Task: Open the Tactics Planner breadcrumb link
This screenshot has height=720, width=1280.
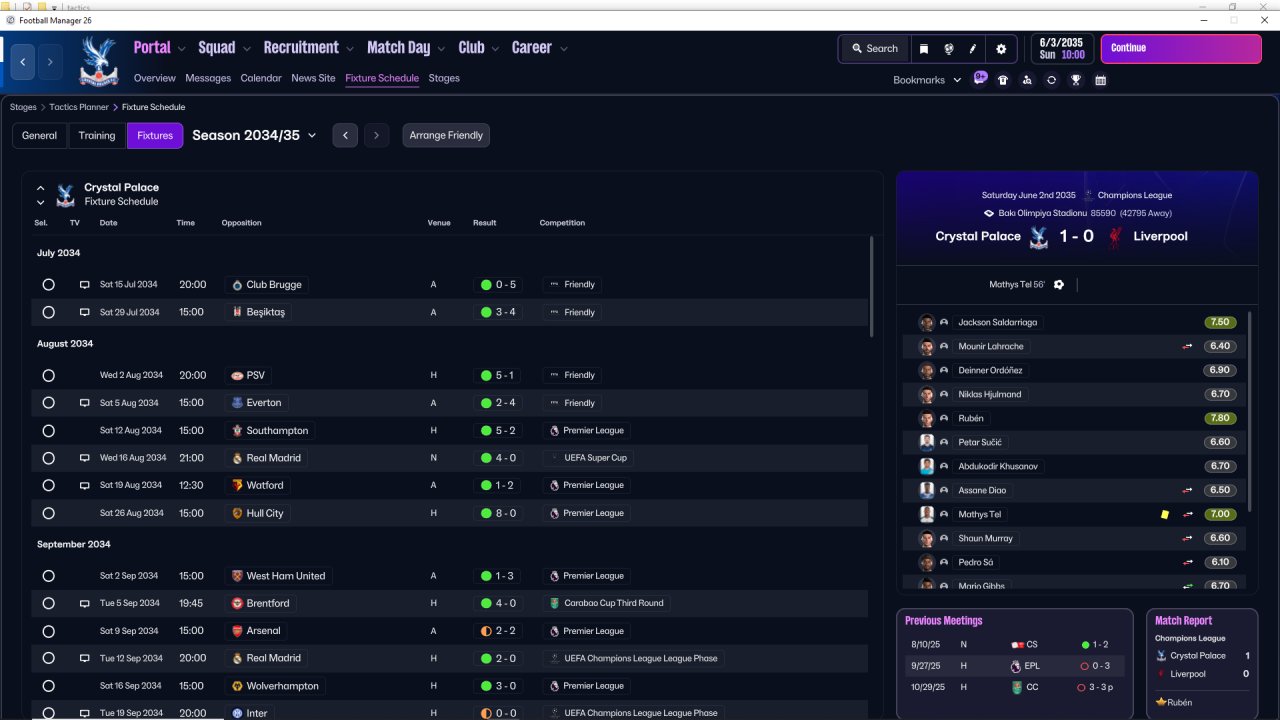Action: (x=77, y=107)
